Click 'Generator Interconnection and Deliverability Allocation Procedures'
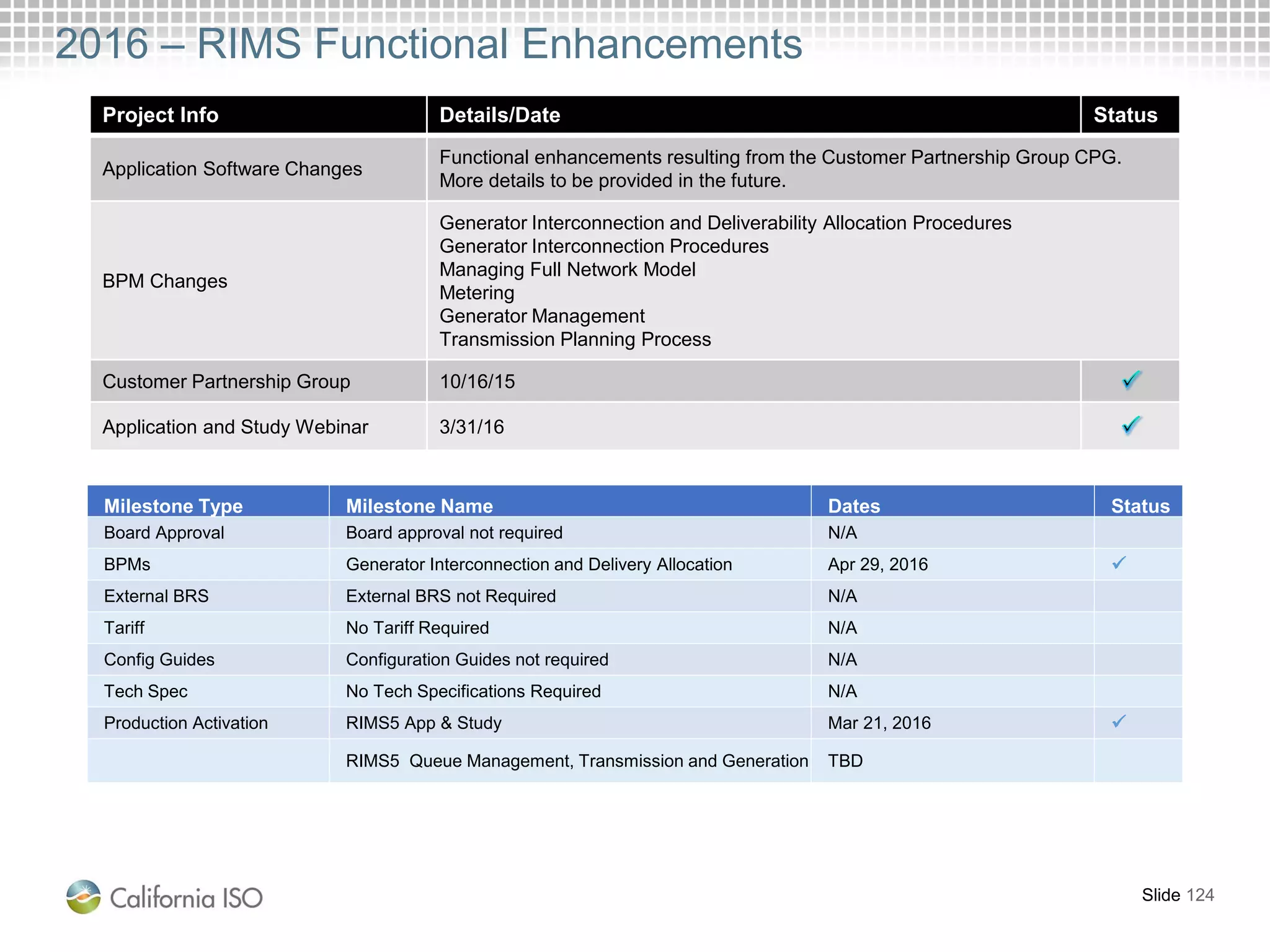 click(726, 223)
